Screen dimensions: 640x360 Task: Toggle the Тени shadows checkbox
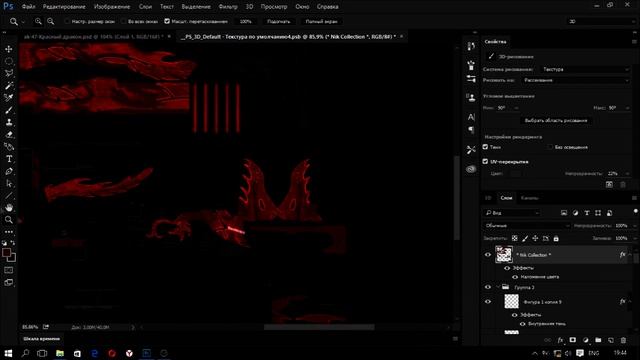pyautogui.click(x=485, y=147)
